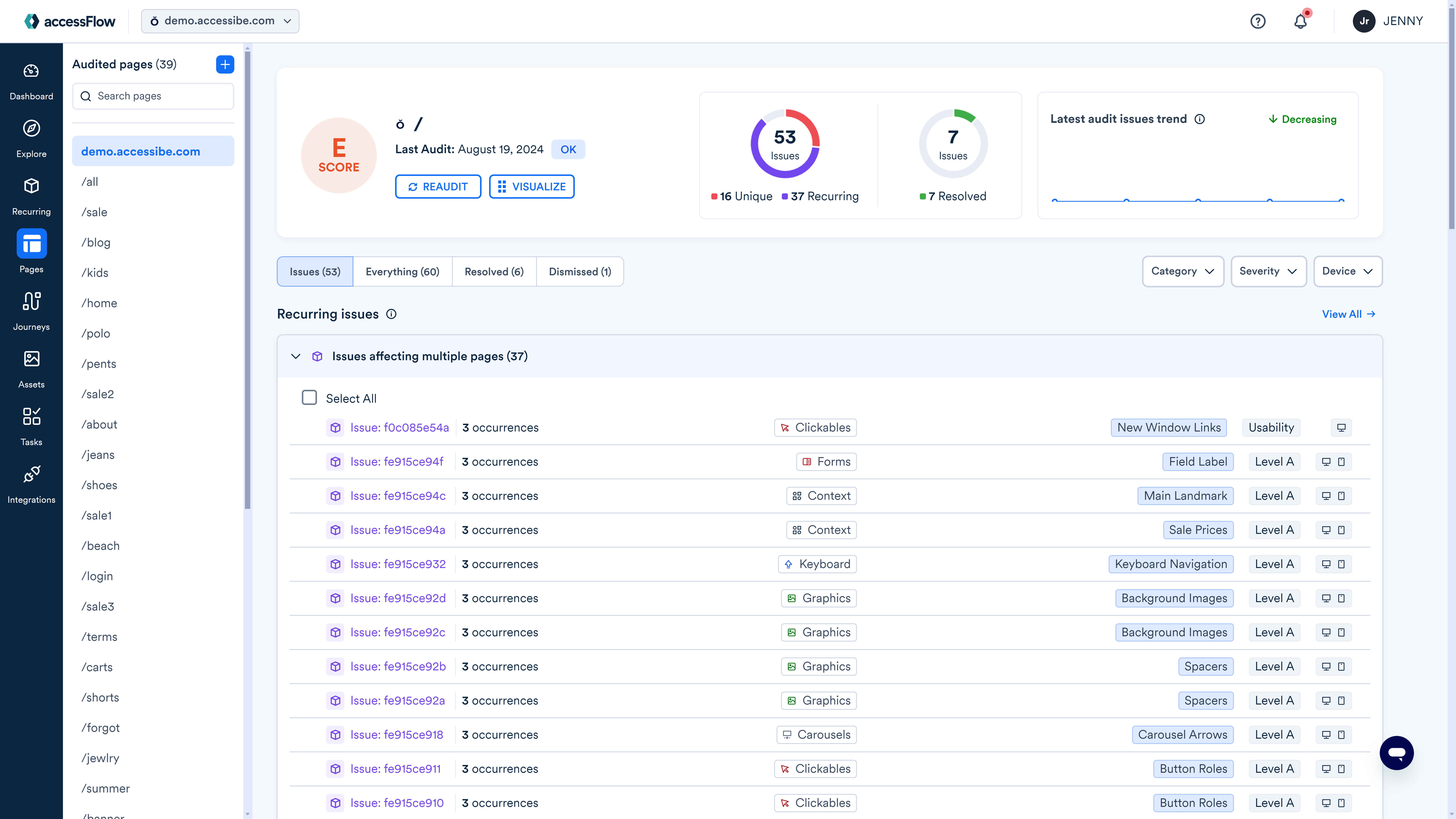The width and height of the screenshot is (1456, 819).
Task: Click info icon beside Recurring issues heading
Action: pyautogui.click(x=391, y=314)
